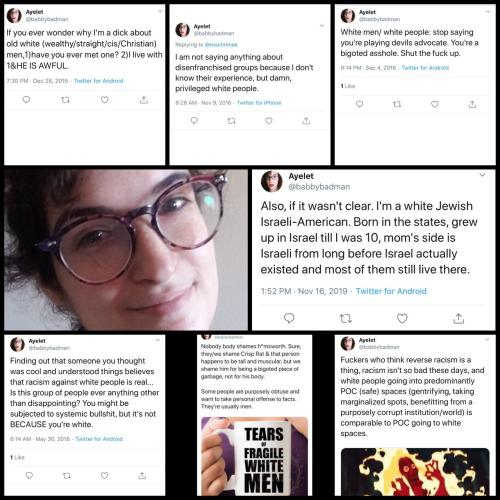Viewport: 500px width, 500px height.
Task: Retweet the May 30 'Finding out' tweet
Action: point(67,476)
